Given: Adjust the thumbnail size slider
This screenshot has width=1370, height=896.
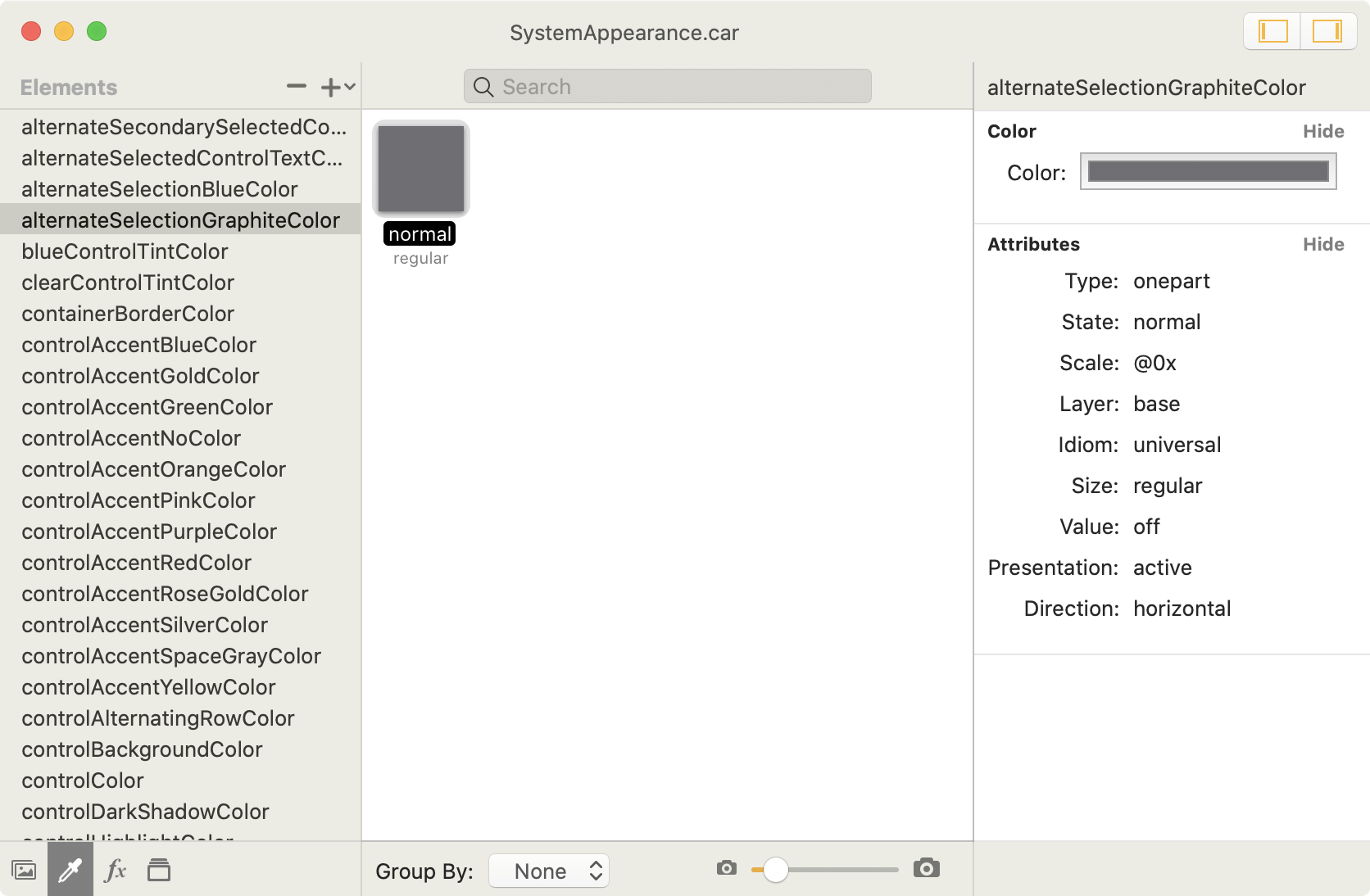Looking at the screenshot, I should [775, 870].
